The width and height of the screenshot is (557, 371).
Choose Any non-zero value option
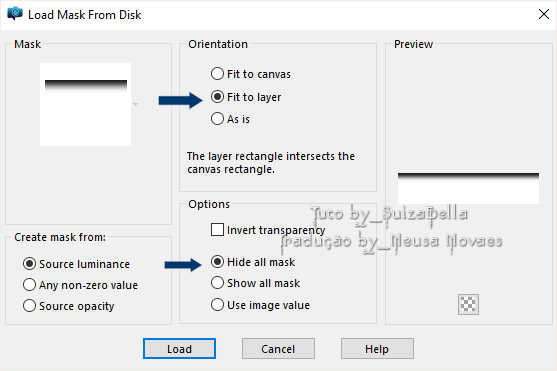[80, 285]
